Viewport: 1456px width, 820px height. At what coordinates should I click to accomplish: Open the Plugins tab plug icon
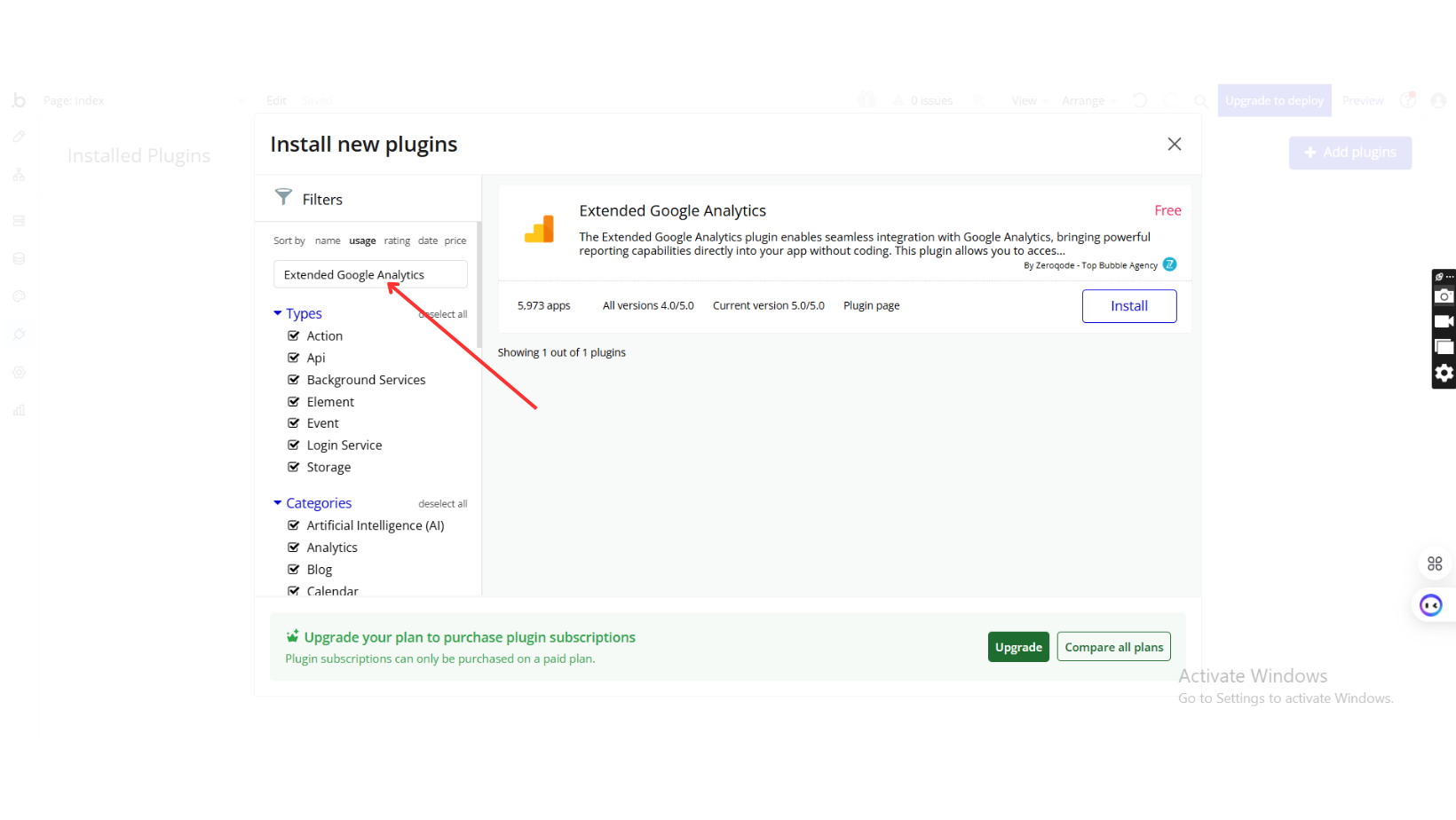tap(19, 335)
